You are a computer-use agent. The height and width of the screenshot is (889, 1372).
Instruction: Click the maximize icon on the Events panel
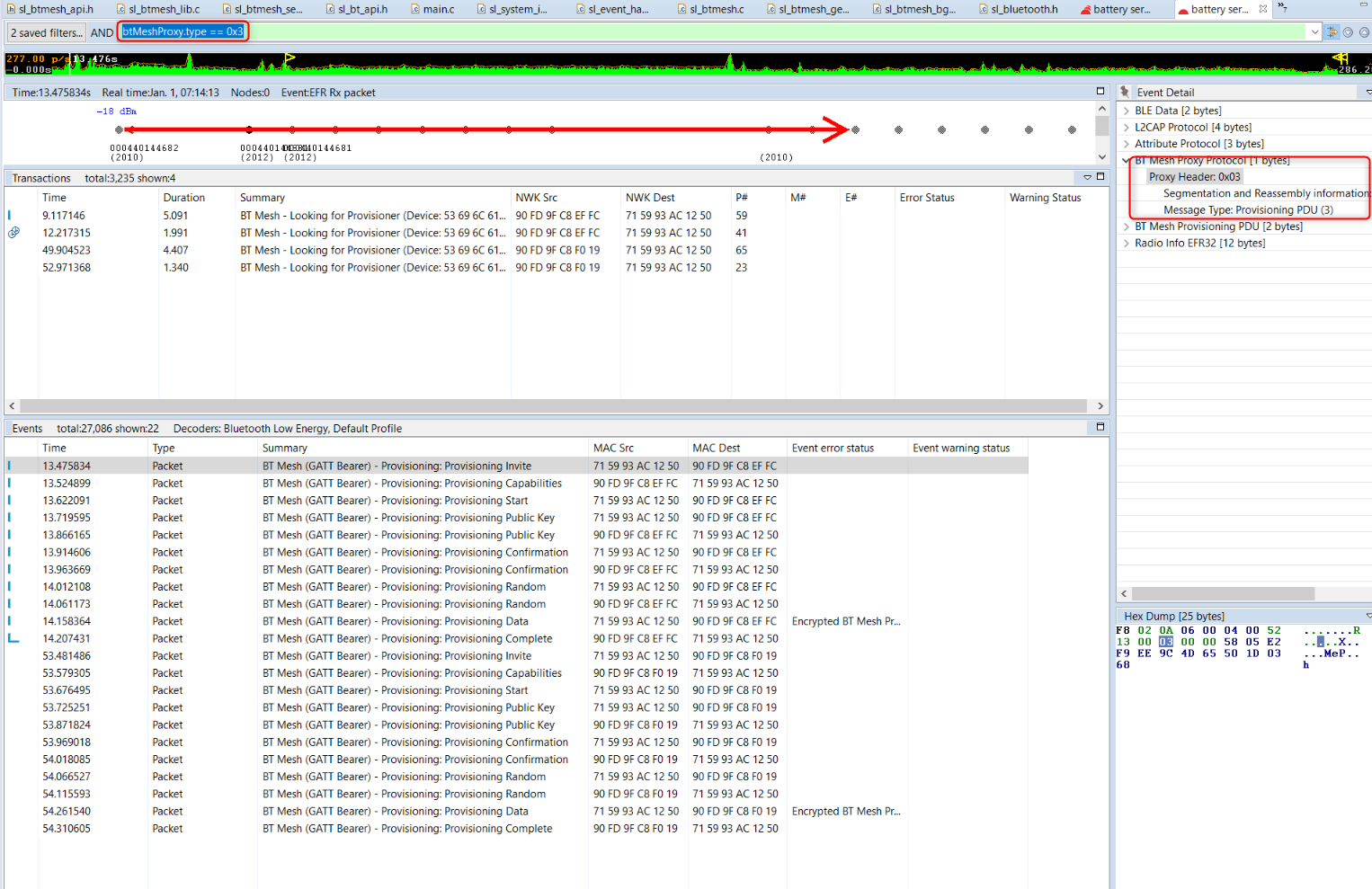(1100, 428)
